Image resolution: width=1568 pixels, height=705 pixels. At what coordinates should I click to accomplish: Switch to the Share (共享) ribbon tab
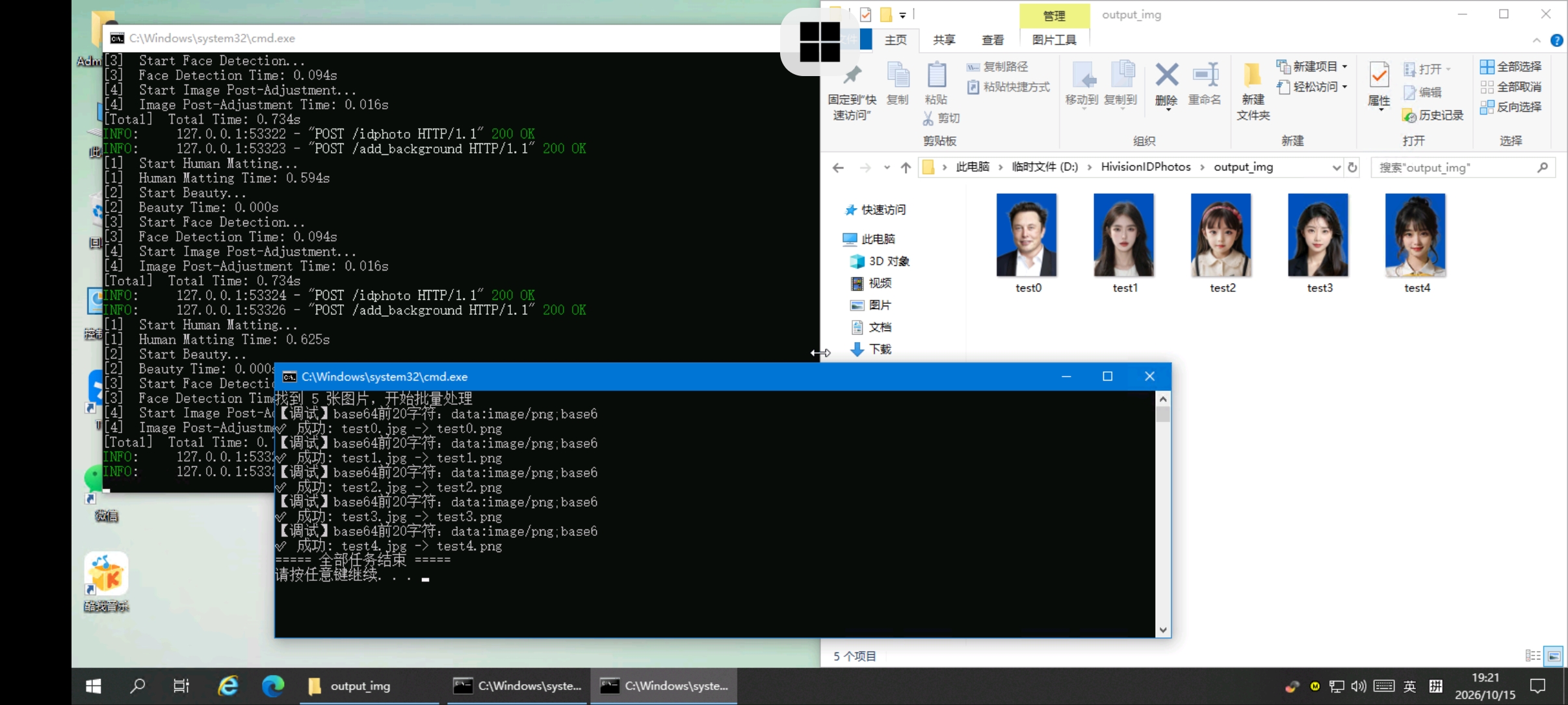[x=944, y=40]
